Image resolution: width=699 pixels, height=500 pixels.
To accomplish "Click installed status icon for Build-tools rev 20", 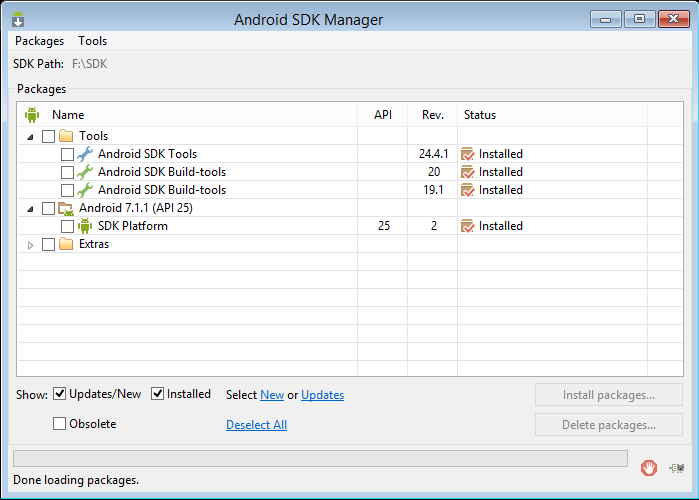I will [x=468, y=172].
